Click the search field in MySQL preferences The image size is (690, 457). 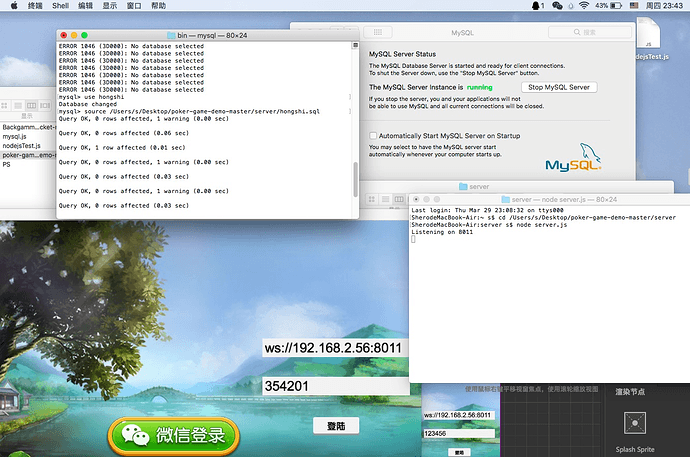pos(590,32)
